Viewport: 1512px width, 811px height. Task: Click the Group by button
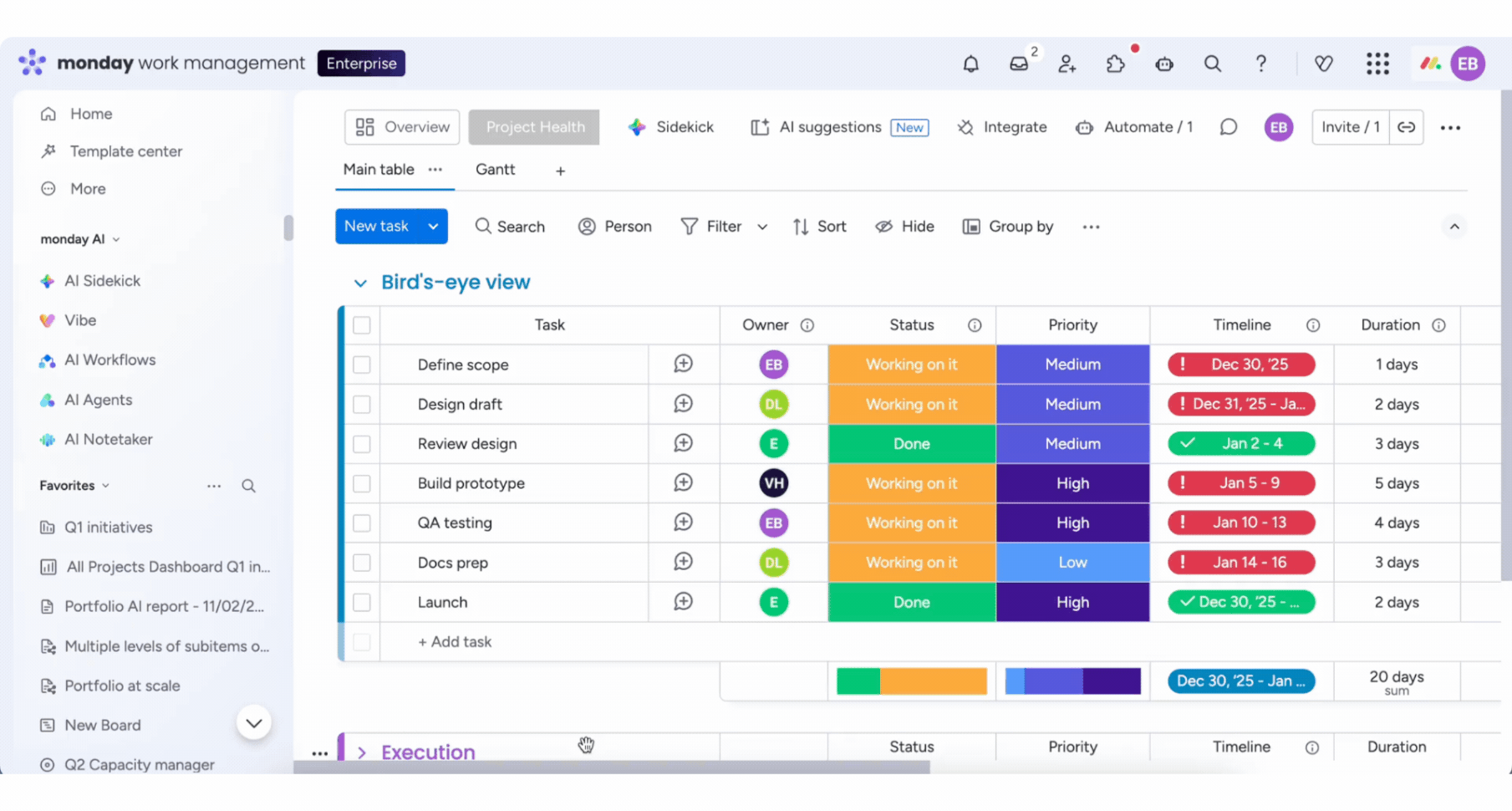(x=1008, y=227)
